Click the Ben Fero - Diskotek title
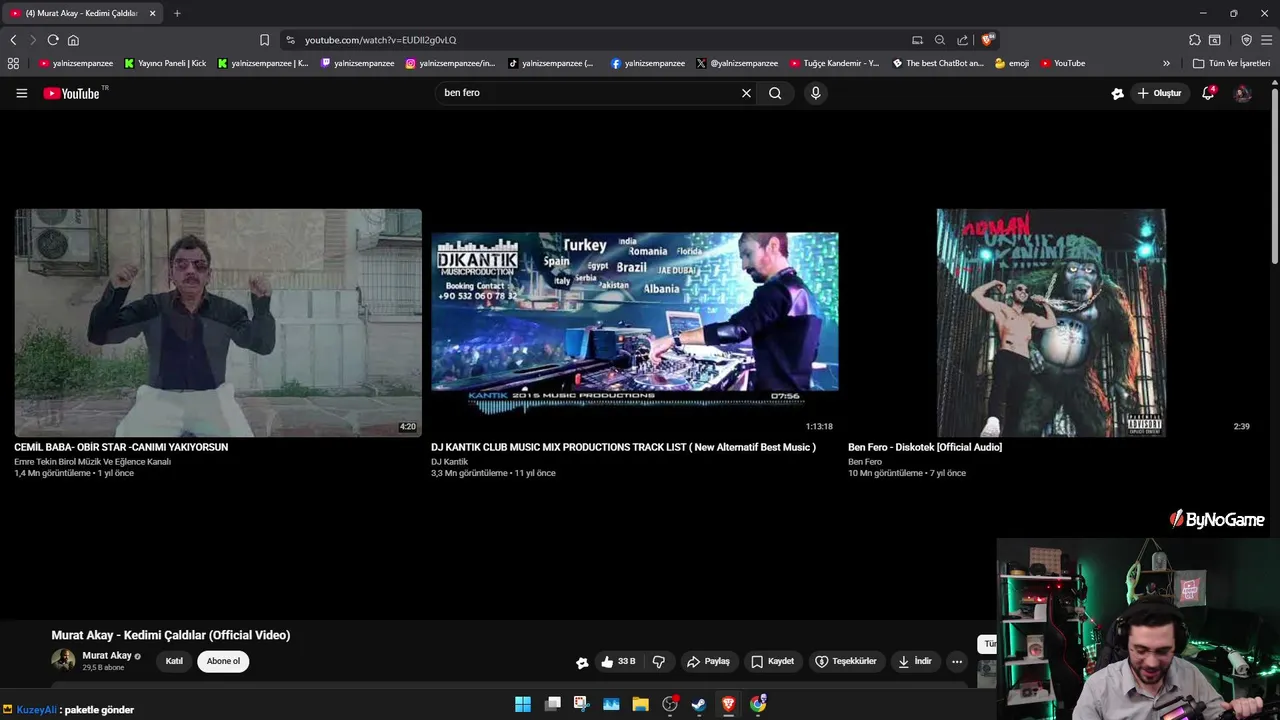 925,447
